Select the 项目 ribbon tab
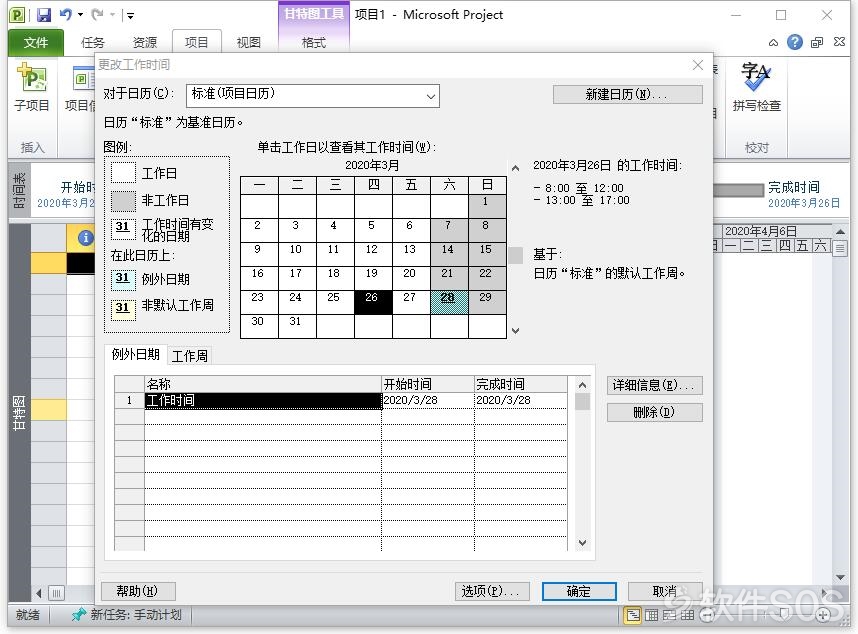Screen dimensions: 858x634 (x=196, y=43)
